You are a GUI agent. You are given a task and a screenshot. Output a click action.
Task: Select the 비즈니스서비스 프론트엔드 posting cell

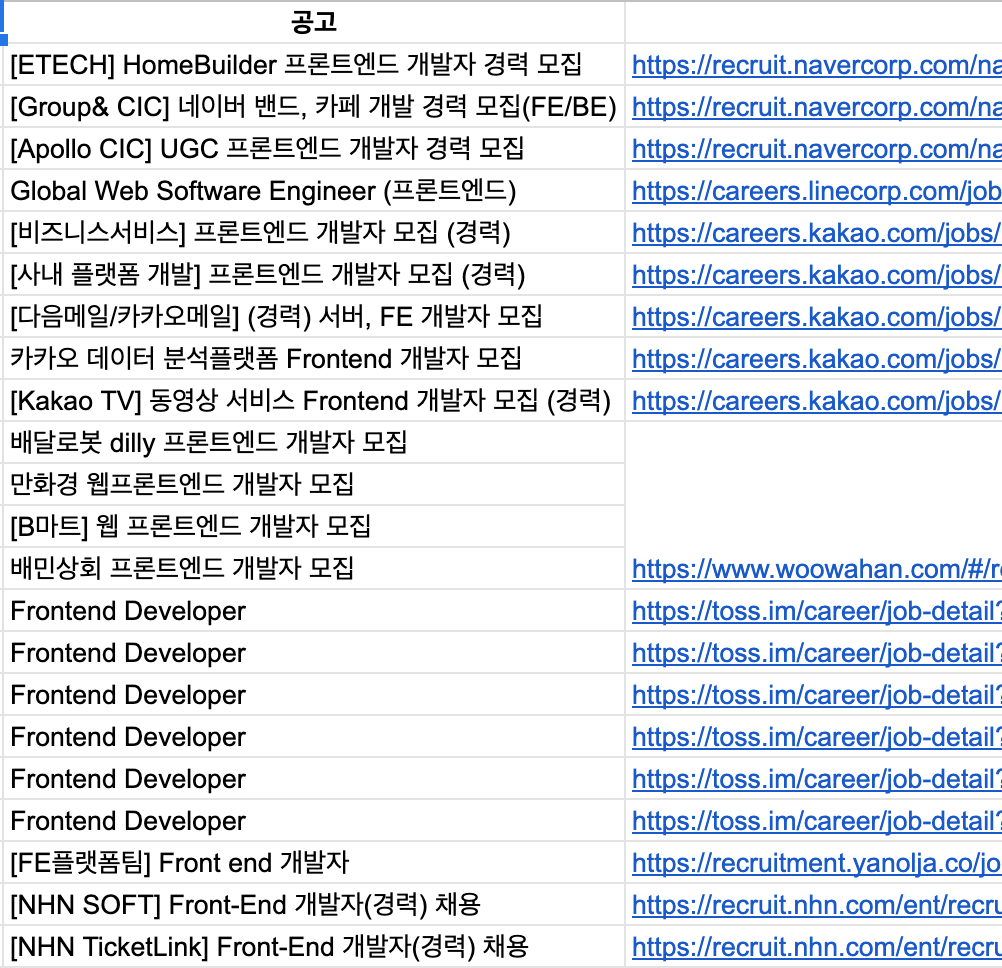[x=314, y=233]
